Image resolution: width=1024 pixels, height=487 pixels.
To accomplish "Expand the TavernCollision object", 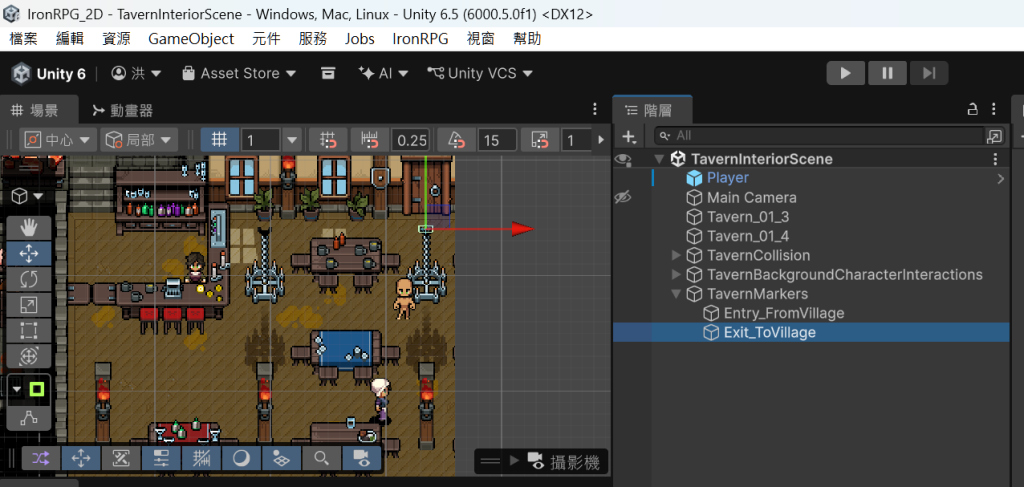I will pos(676,255).
